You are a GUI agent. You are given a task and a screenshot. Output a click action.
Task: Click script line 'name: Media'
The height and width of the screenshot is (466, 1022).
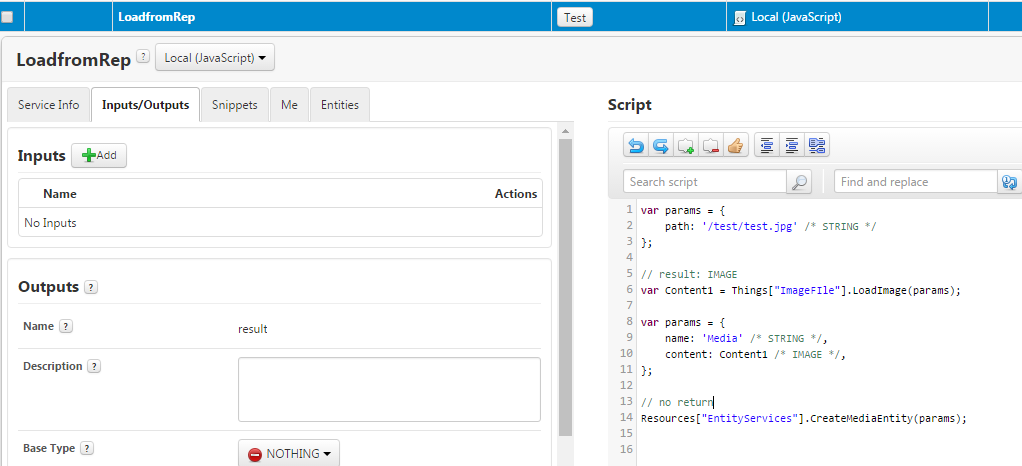pyautogui.click(x=746, y=338)
